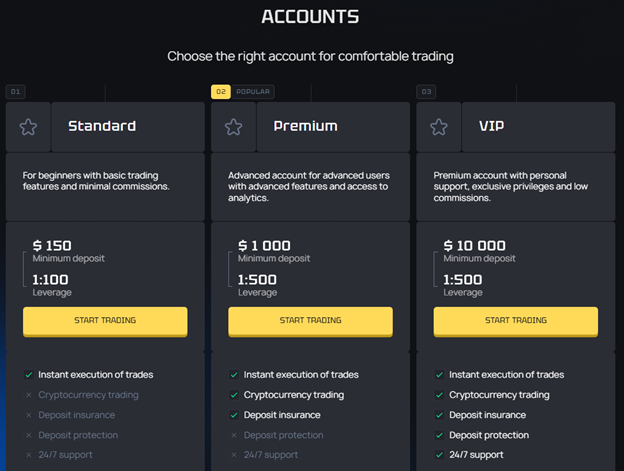The width and height of the screenshot is (624, 471).
Task: Select the VIP account title
Action: pyautogui.click(x=493, y=127)
